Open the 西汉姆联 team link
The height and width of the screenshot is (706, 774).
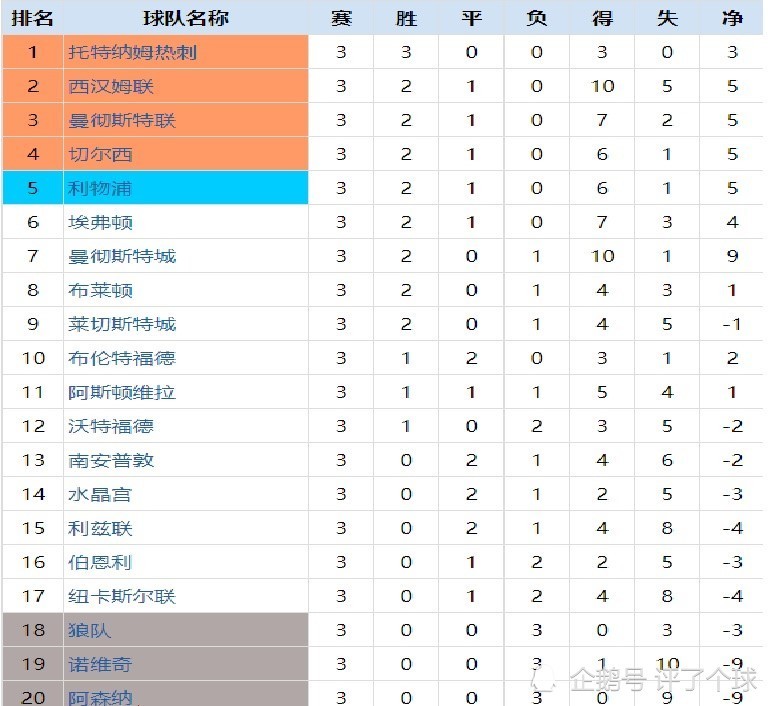111,86
